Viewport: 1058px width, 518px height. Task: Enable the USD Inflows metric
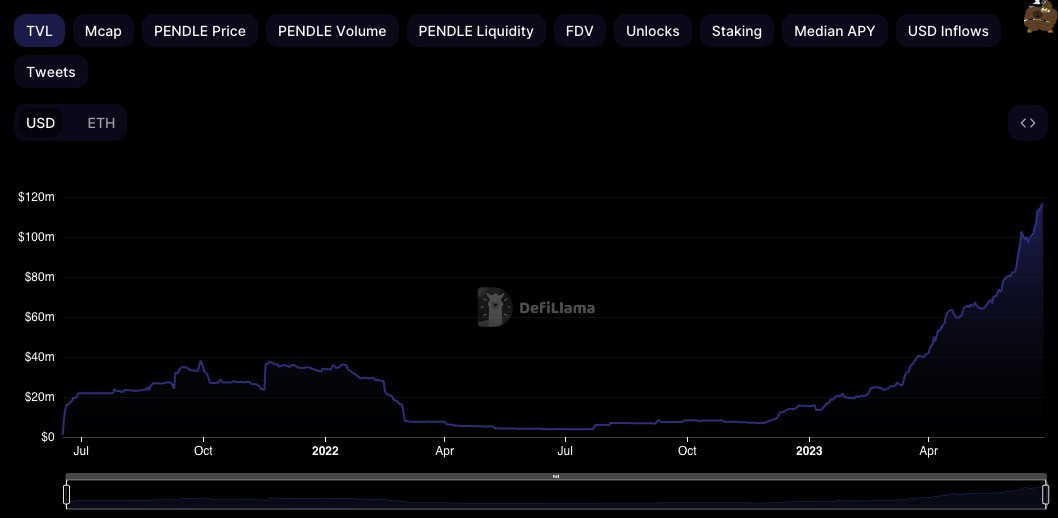pyautogui.click(x=948, y=31)
